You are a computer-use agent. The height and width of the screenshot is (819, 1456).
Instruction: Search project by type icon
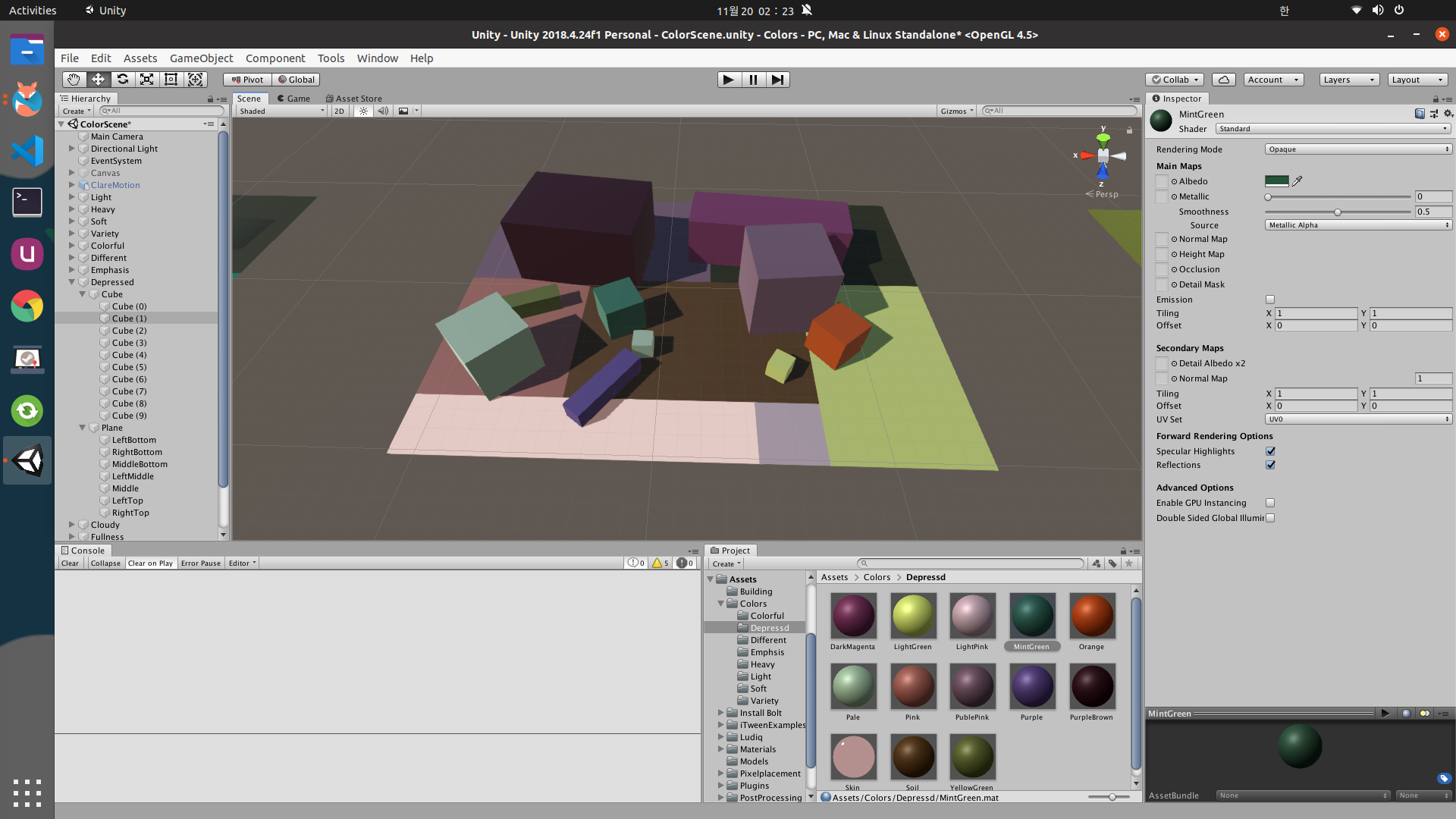[x=1097, y=563]
